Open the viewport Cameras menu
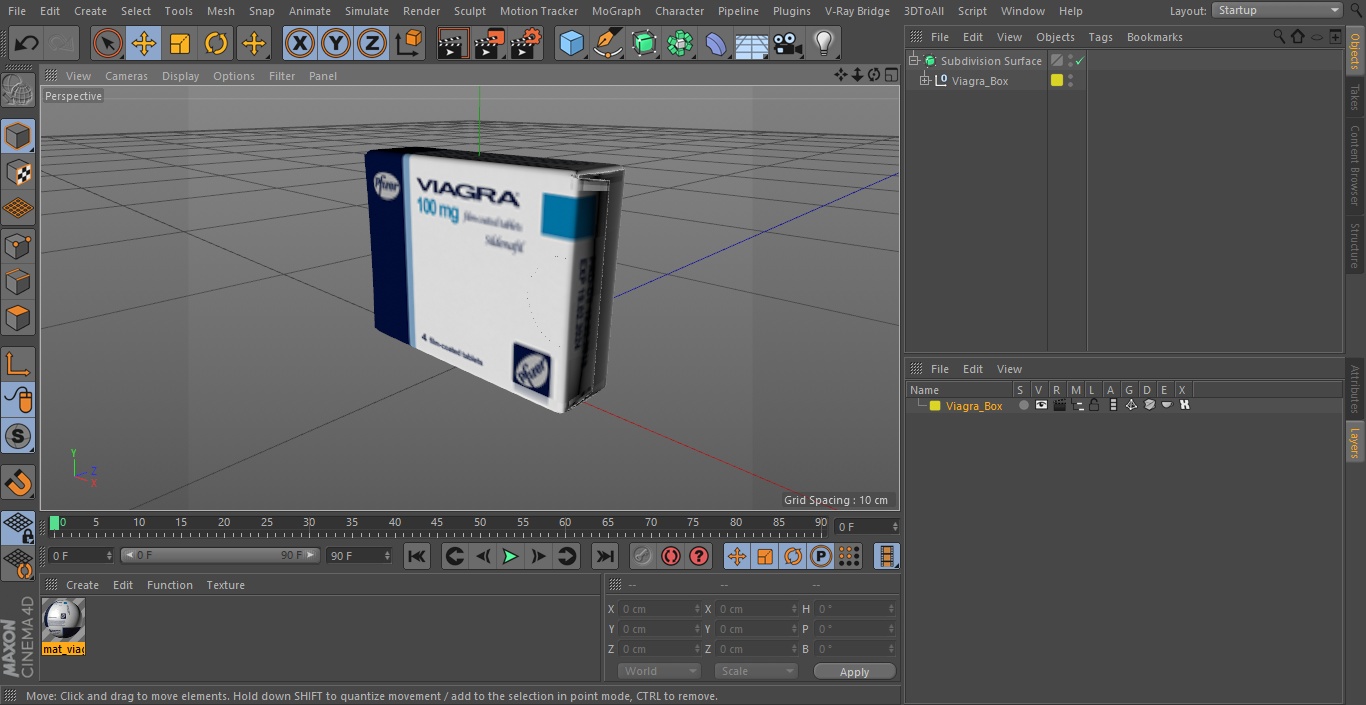The height and width of the screenshot is (705, 1366). [x=126, y=76]
